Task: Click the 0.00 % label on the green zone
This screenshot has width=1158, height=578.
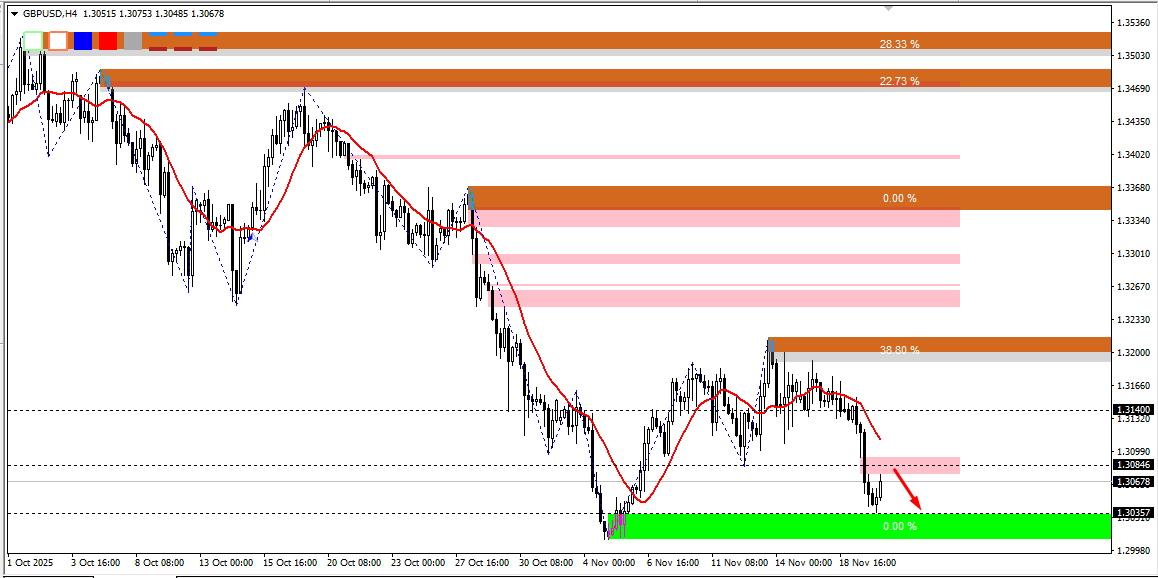Action: (900, 526)
